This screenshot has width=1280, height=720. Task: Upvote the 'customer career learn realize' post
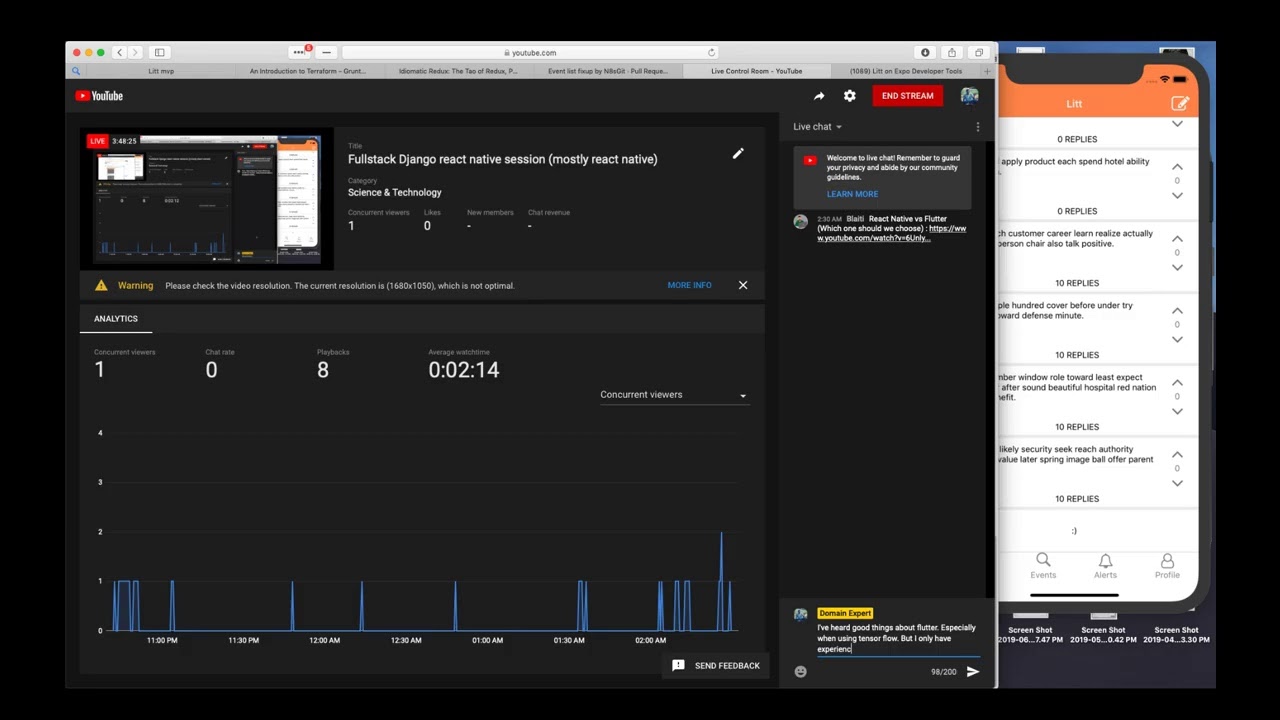[x=1177, y=239]
